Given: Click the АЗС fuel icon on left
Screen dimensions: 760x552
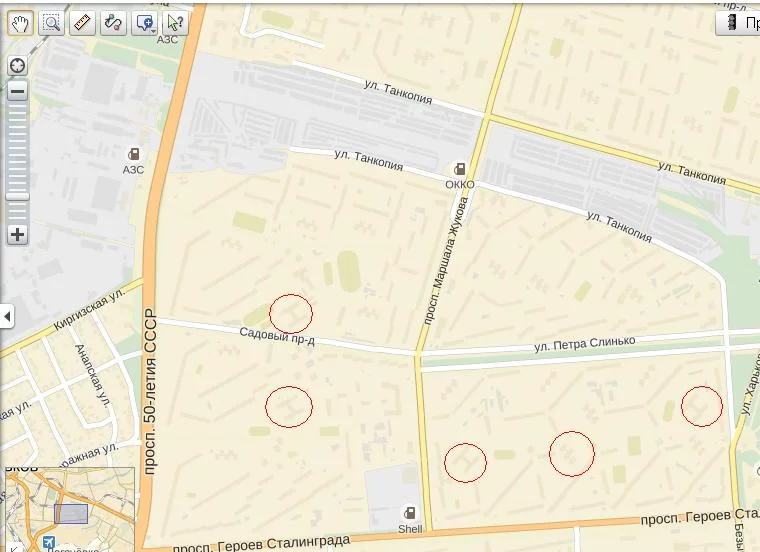Looking at the screenshot, I should (x=133, y=154).
